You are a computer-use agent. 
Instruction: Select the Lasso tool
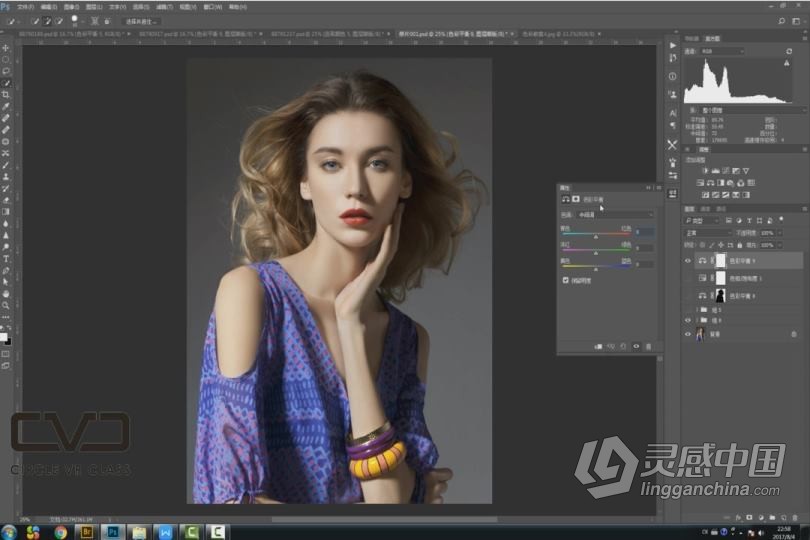(x=6, y=71)
